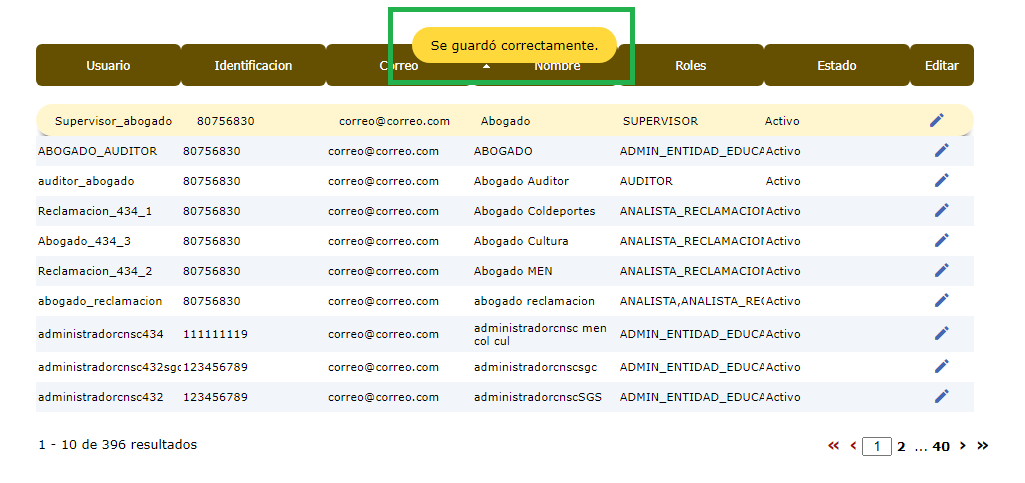Jump to last page double arrow

coord(982,446)
